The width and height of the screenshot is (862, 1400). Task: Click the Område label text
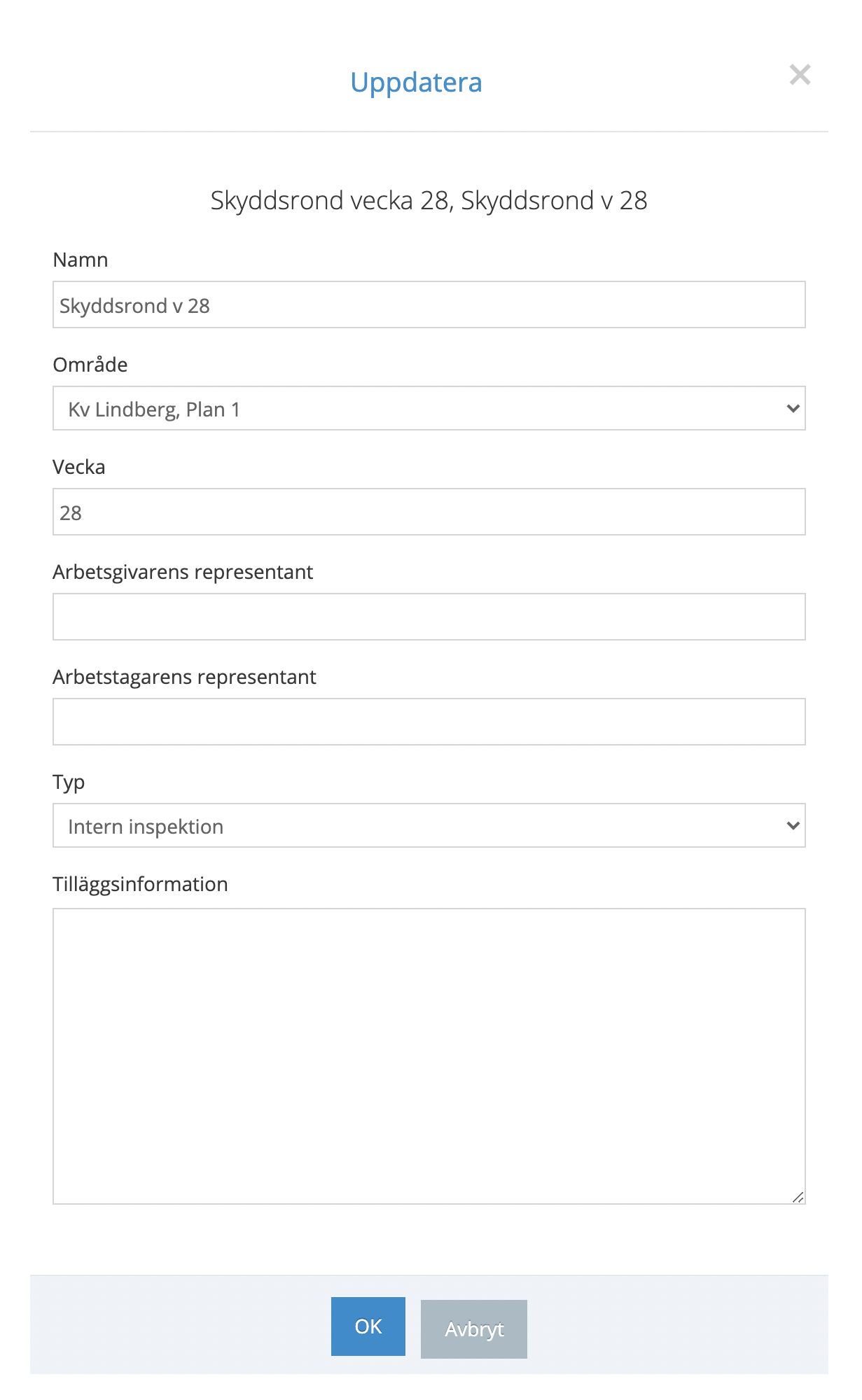tap(90, 363)
